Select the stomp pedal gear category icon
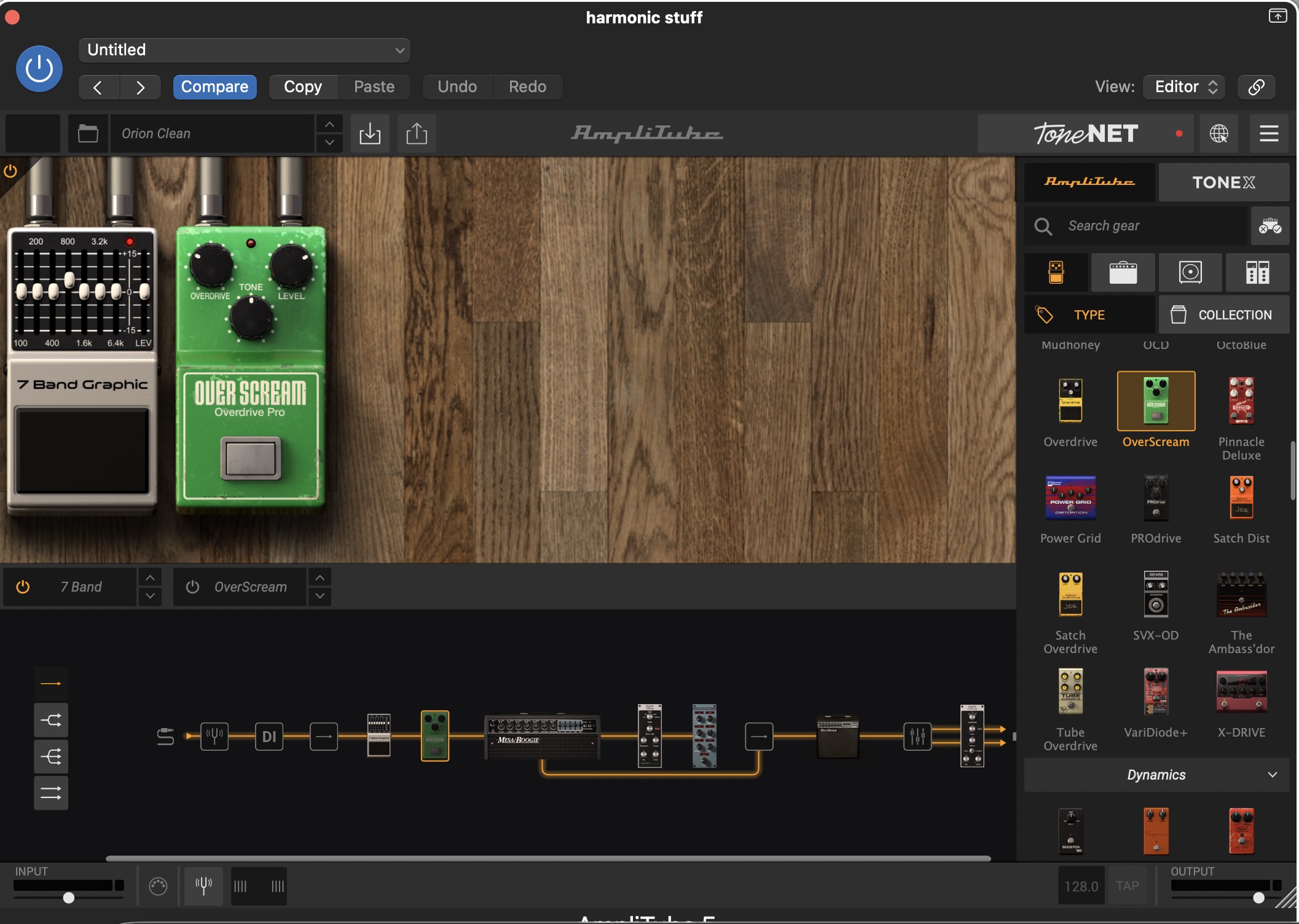This screenshot has width=1299, height=924. click(x=1056, y=272)
